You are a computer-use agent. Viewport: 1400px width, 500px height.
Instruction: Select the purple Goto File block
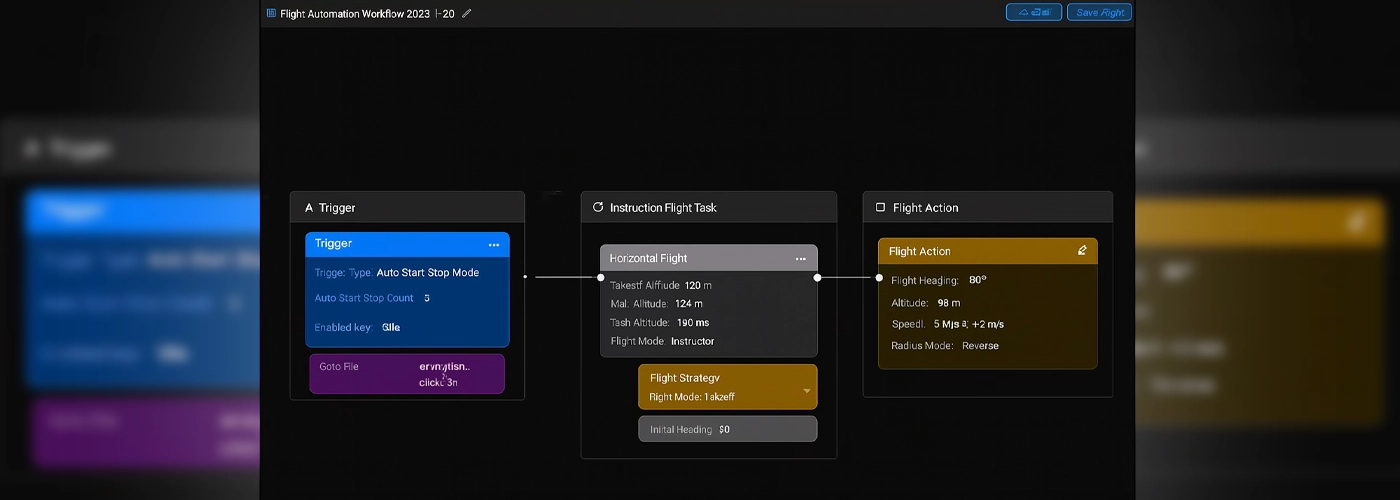pos(407,374)
